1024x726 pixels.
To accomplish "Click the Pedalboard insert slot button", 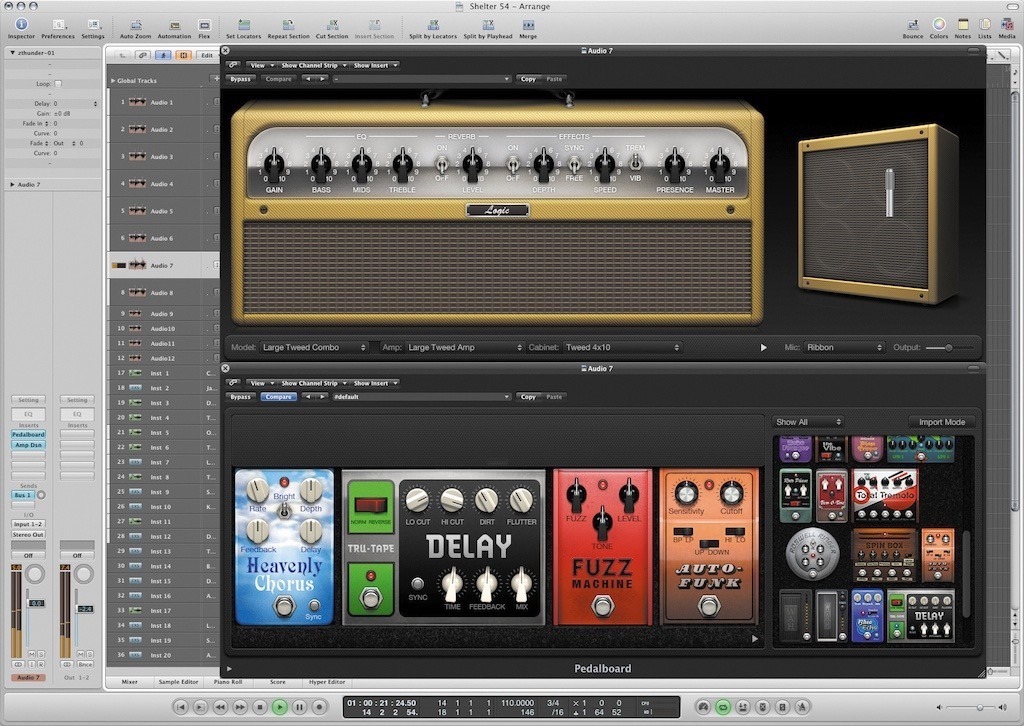I will pos(28,434).
